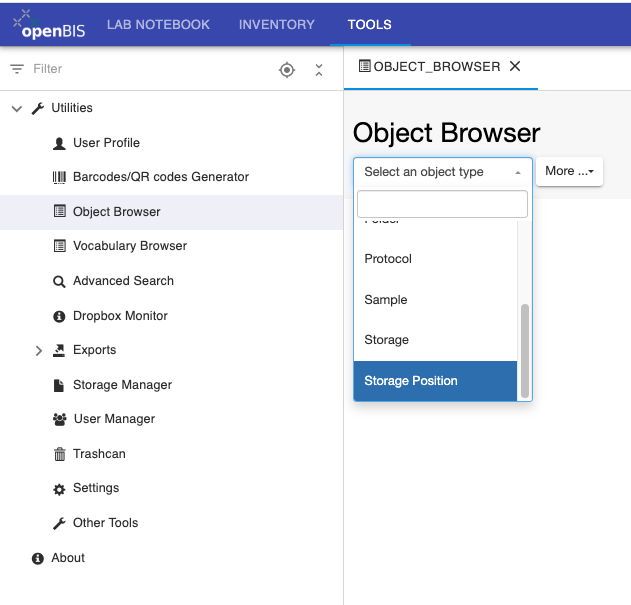The image size is (631, 605).
Task: Choose Sample from the object type list
Action: (435, 300)
